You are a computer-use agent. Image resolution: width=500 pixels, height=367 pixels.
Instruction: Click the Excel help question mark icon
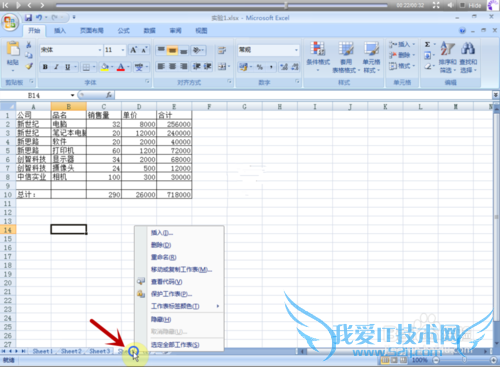[462, 31]
